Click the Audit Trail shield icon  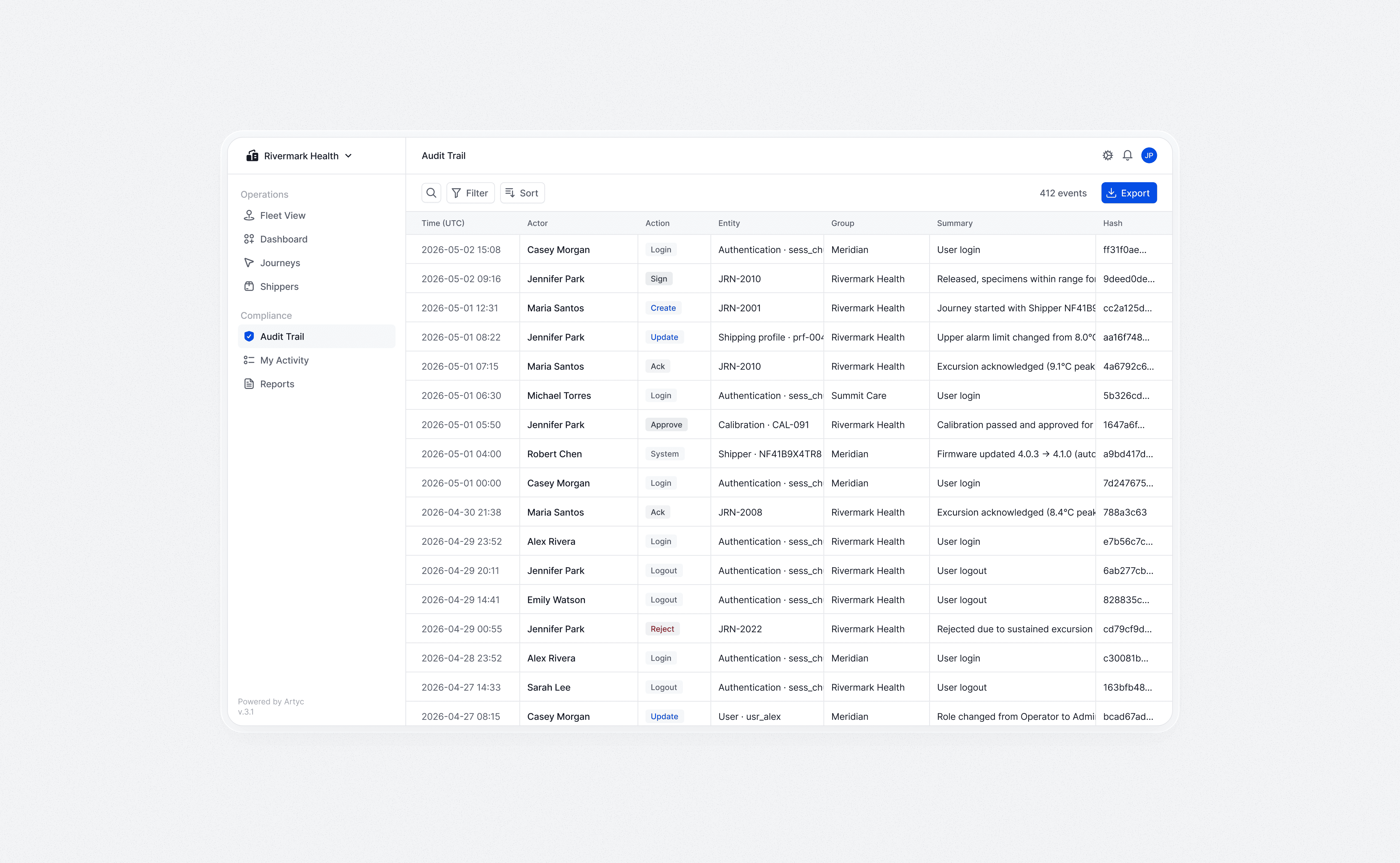point(249,336)
